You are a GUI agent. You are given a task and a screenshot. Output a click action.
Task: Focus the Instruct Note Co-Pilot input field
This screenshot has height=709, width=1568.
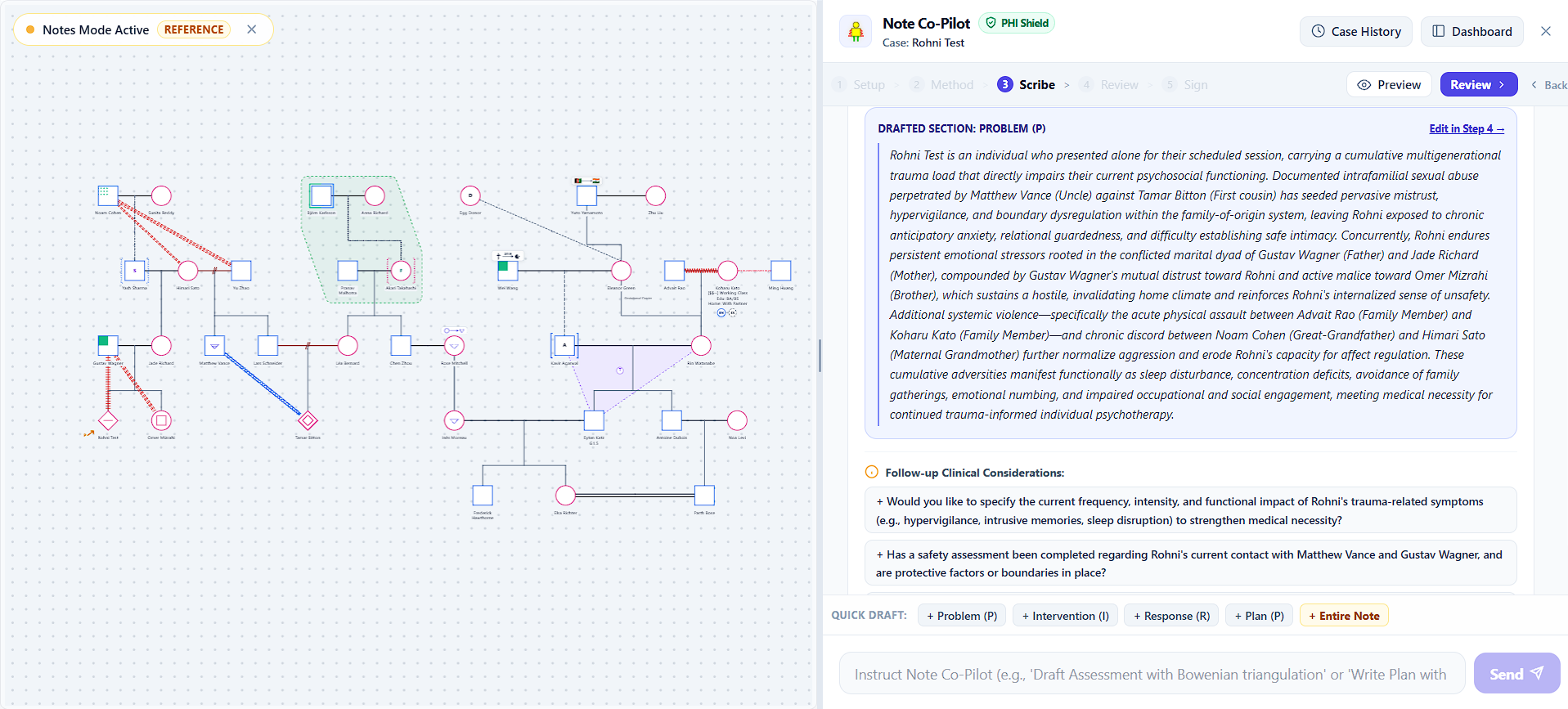1152,674
